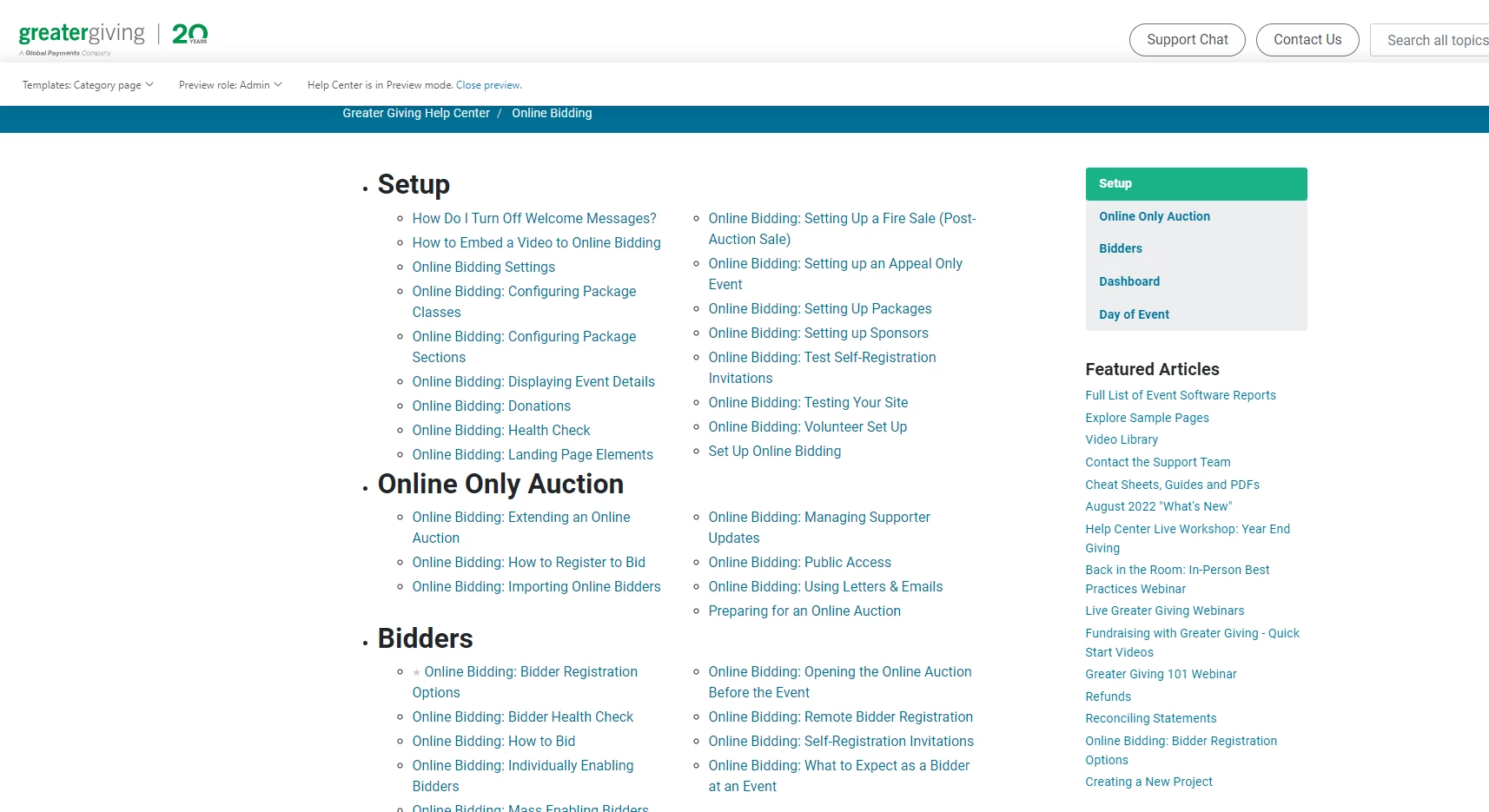The height and width of the screenshot is (812, 1489).
Task: Open Online Bidding: How to Bid
Action: pyautogui.click(x=493, y=742)
